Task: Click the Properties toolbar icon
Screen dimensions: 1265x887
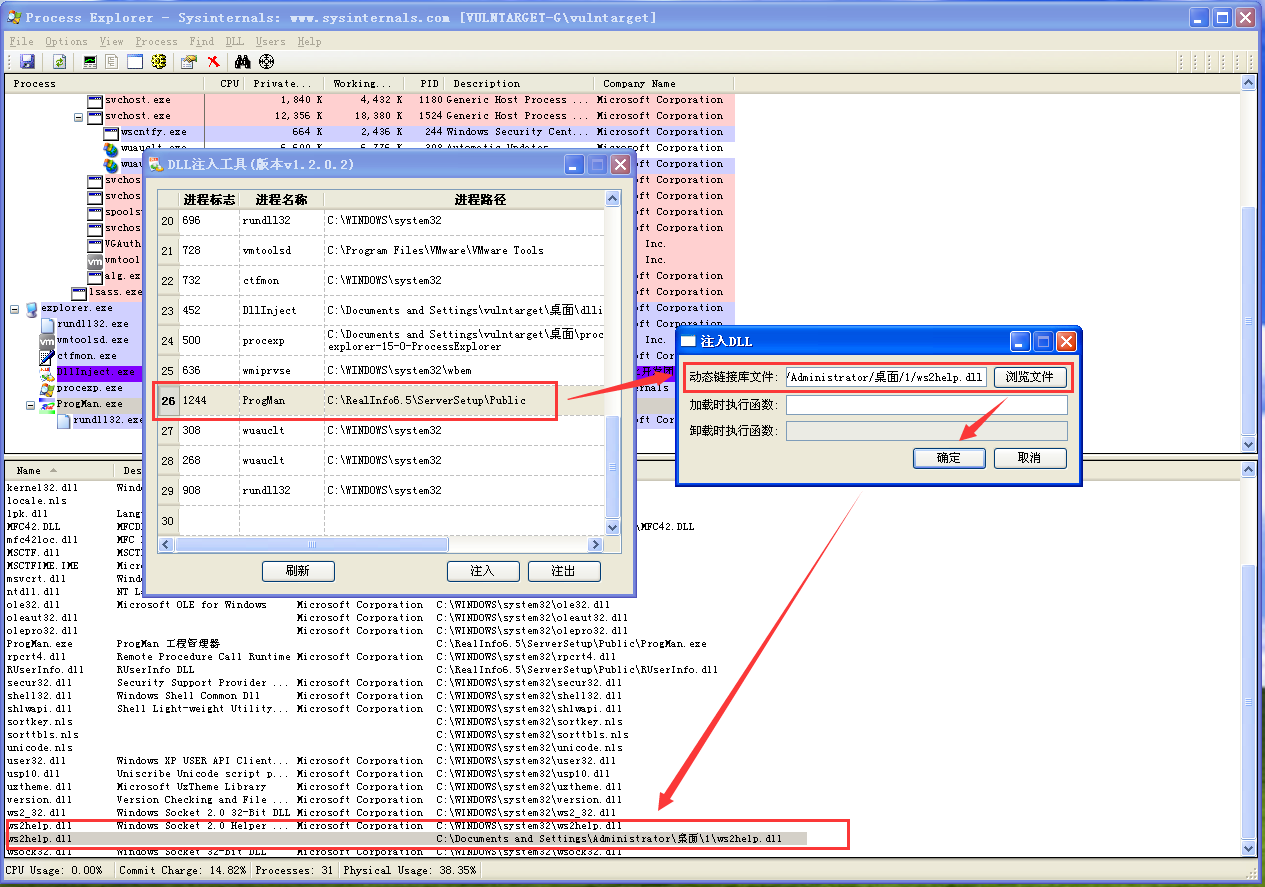Action: point(188,62)
